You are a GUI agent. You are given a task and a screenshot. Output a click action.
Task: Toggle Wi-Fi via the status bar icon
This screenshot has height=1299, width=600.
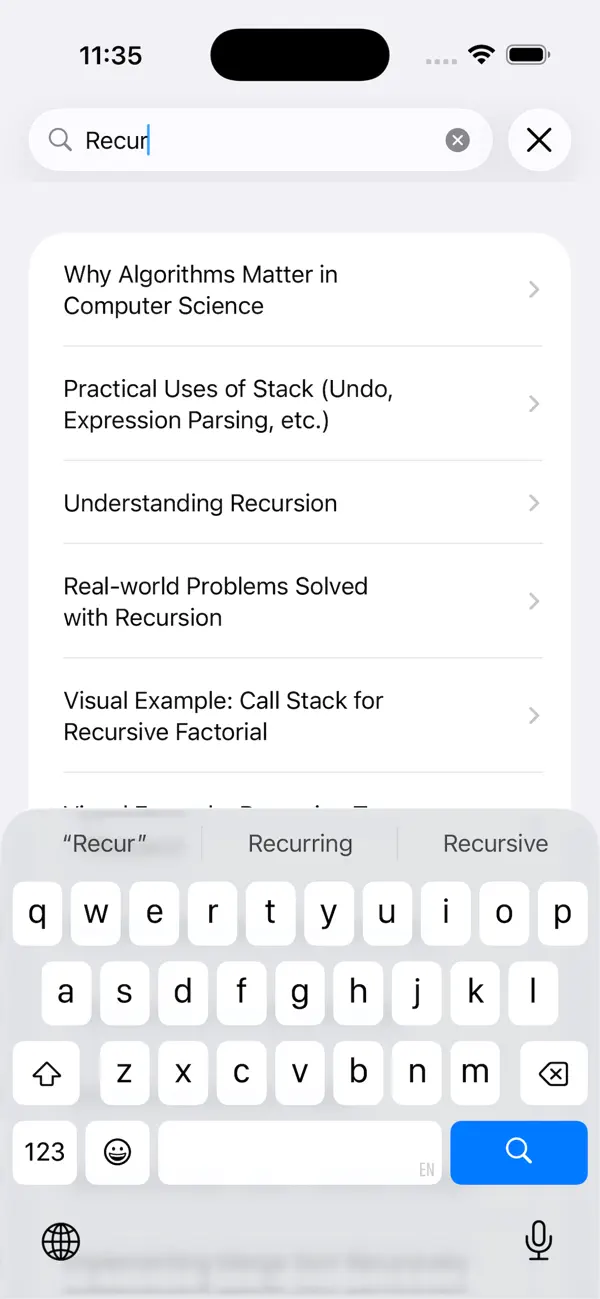(x=481, y=55)
